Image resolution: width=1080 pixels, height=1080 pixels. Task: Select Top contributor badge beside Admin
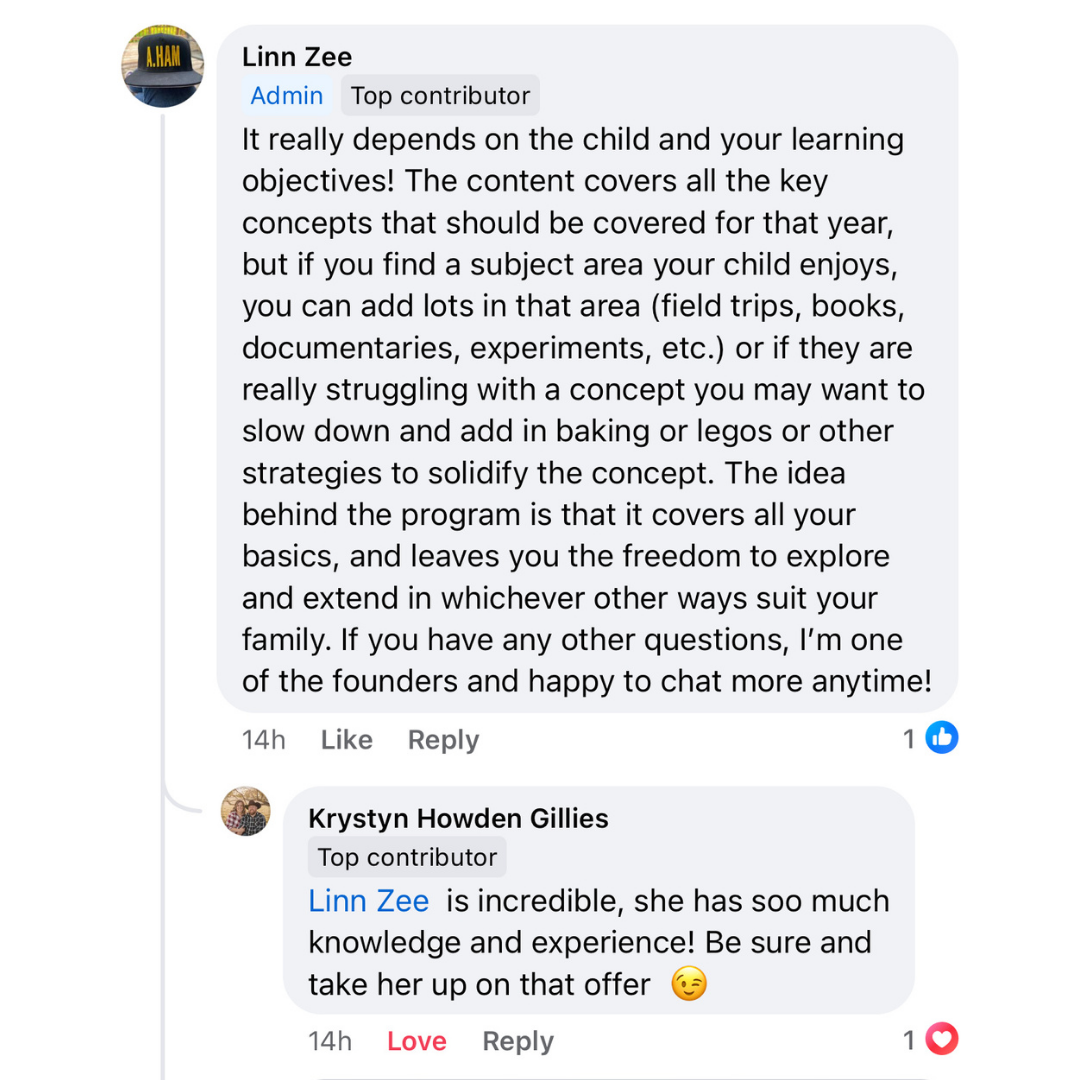(440, 96)
